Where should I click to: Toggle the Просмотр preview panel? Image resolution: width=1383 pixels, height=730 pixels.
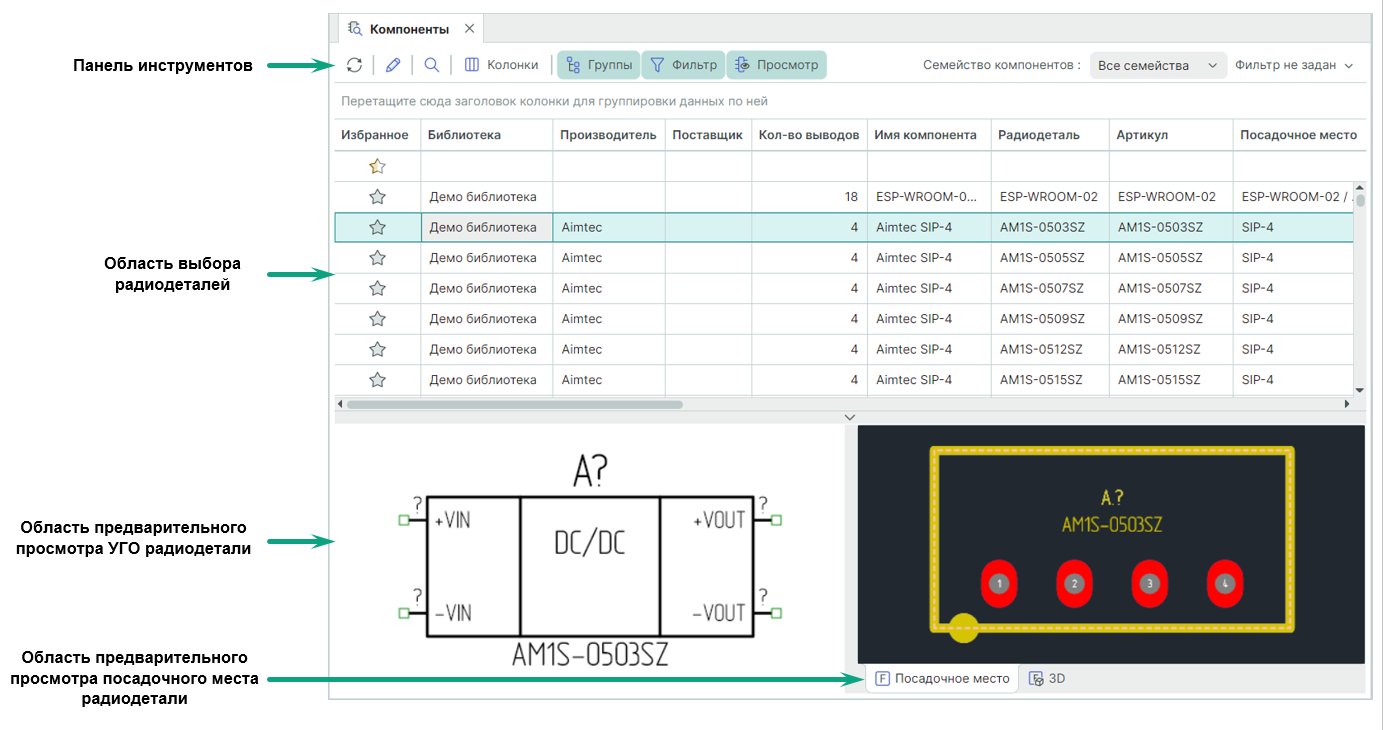click(777, 65)
